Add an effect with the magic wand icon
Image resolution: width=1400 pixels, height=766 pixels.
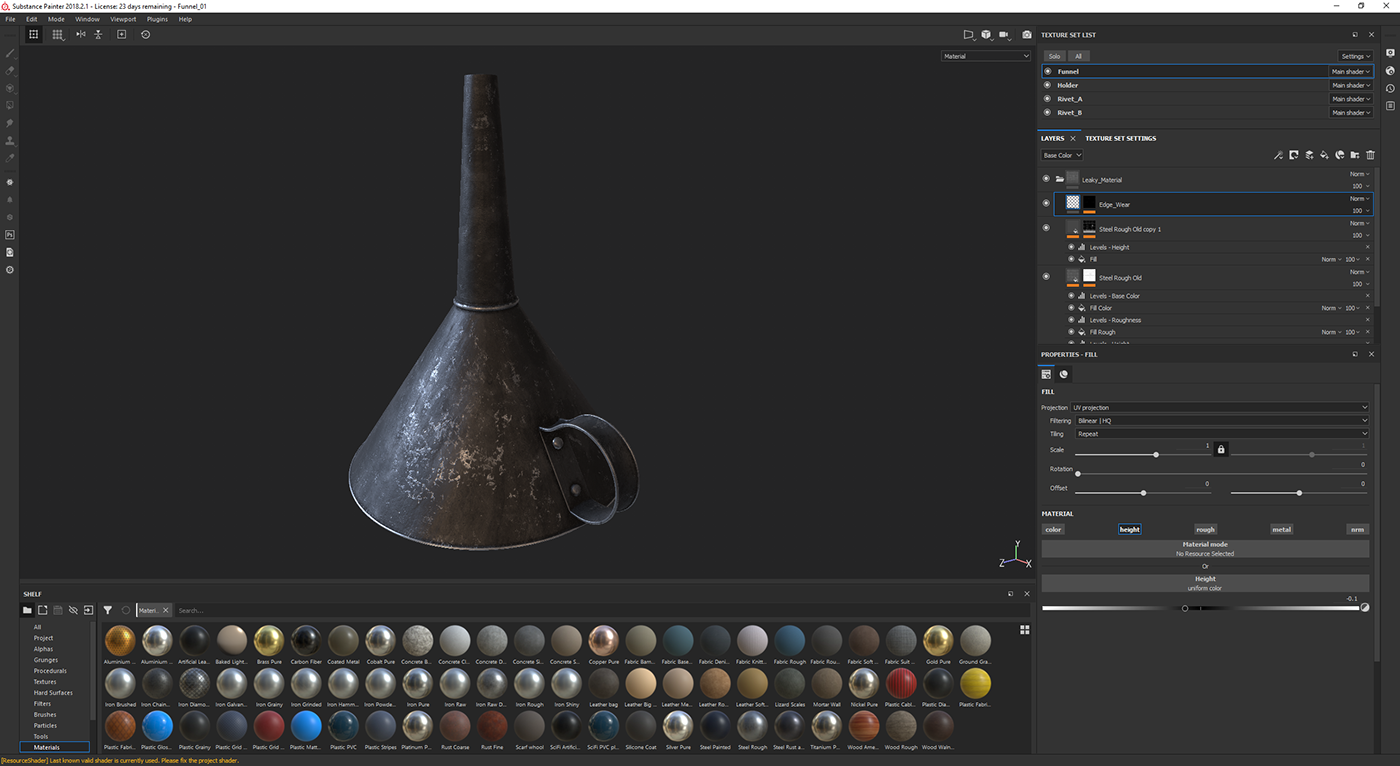point(1278,155)
